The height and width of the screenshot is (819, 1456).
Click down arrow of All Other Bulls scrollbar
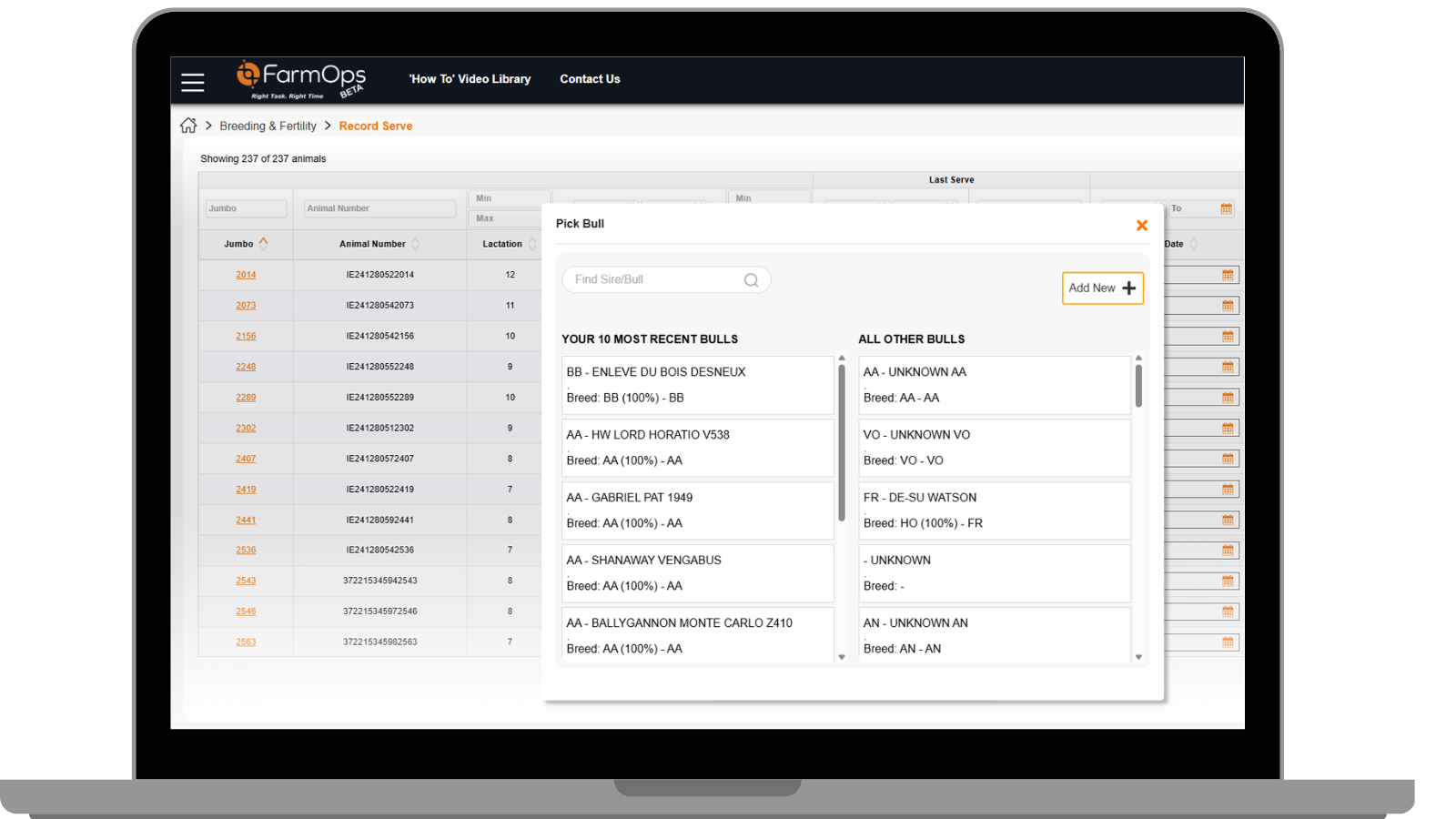coord(1138,657)
